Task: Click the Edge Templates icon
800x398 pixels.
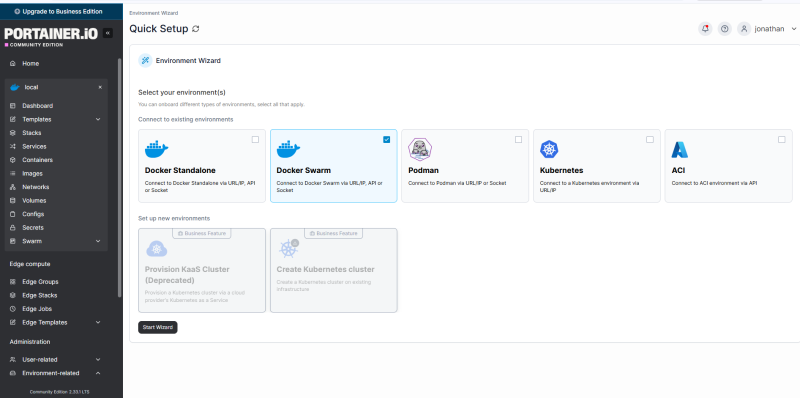Action: click(13, 322)
